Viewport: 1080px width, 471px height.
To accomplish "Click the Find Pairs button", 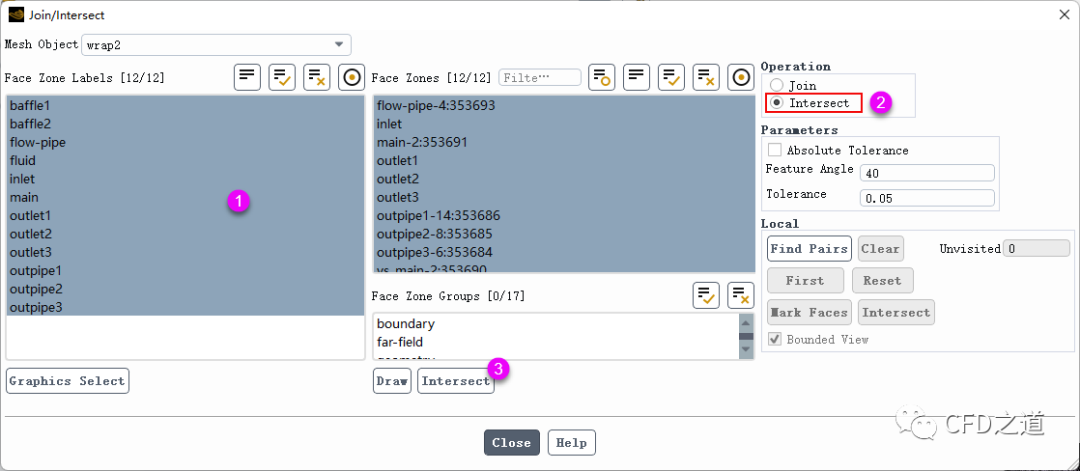I will coord(809,249).
